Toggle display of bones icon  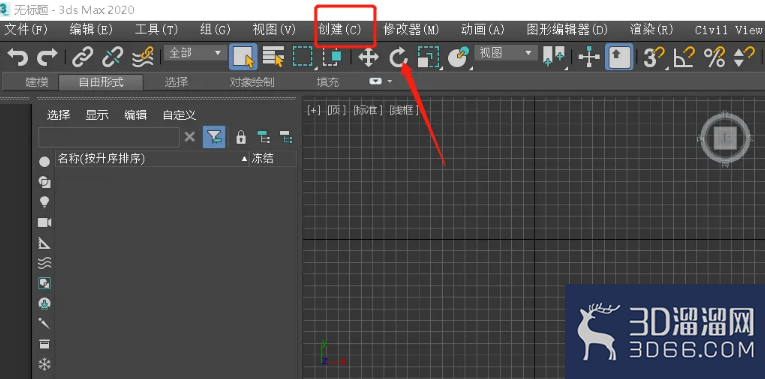coord(44,324)
